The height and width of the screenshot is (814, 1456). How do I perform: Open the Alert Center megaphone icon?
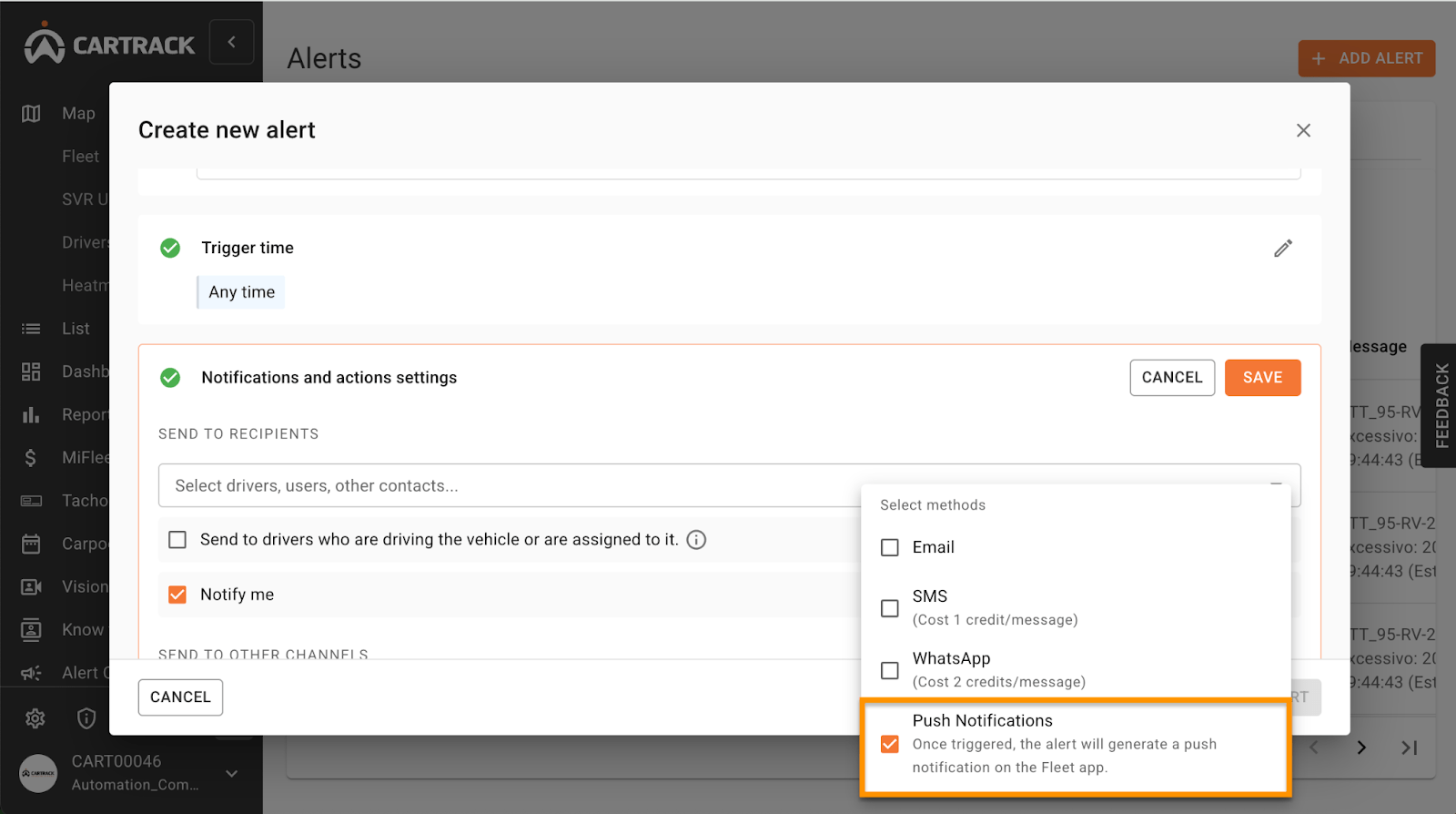[31, 673]
